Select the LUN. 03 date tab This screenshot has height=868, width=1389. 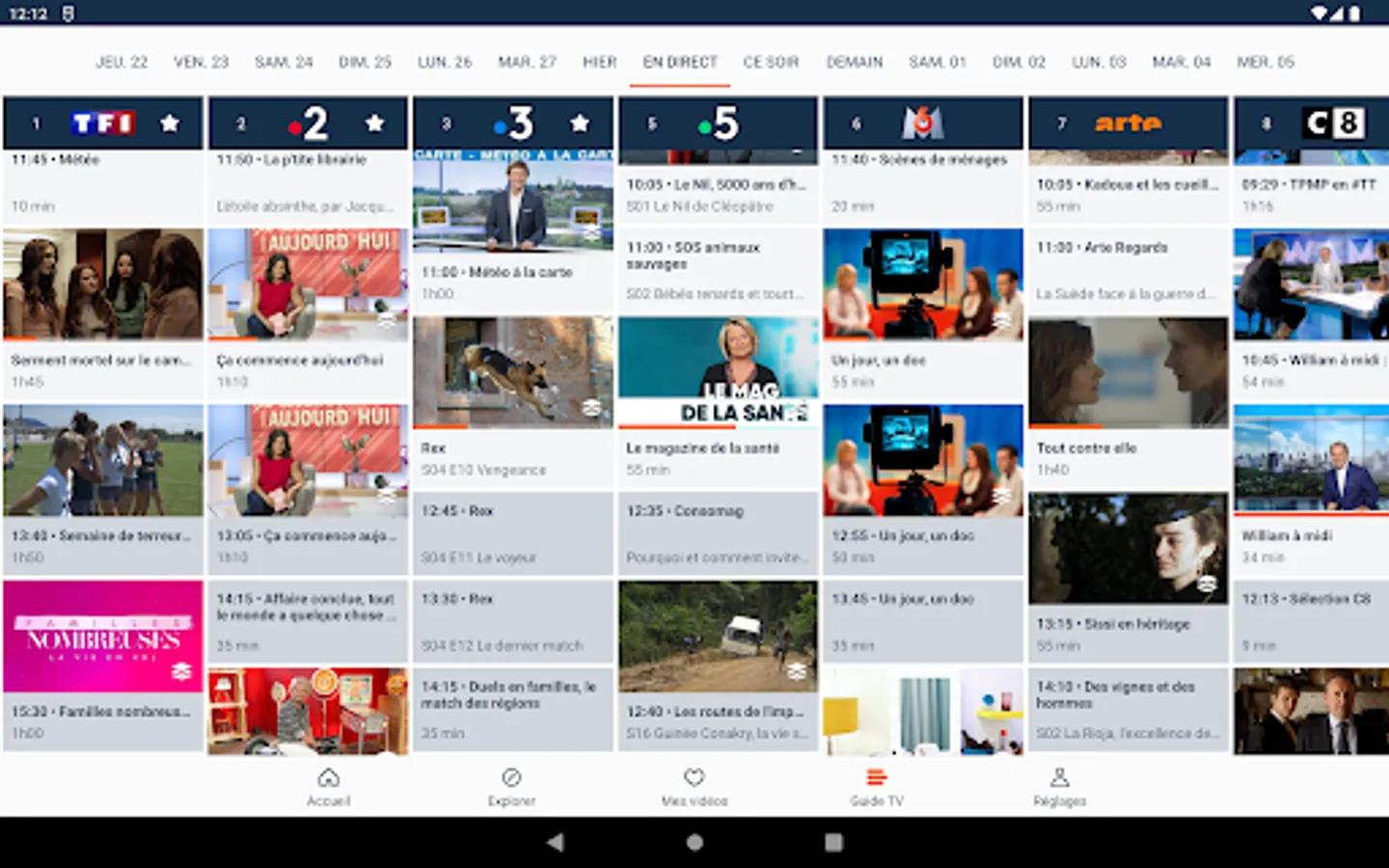pos(1100,62)
